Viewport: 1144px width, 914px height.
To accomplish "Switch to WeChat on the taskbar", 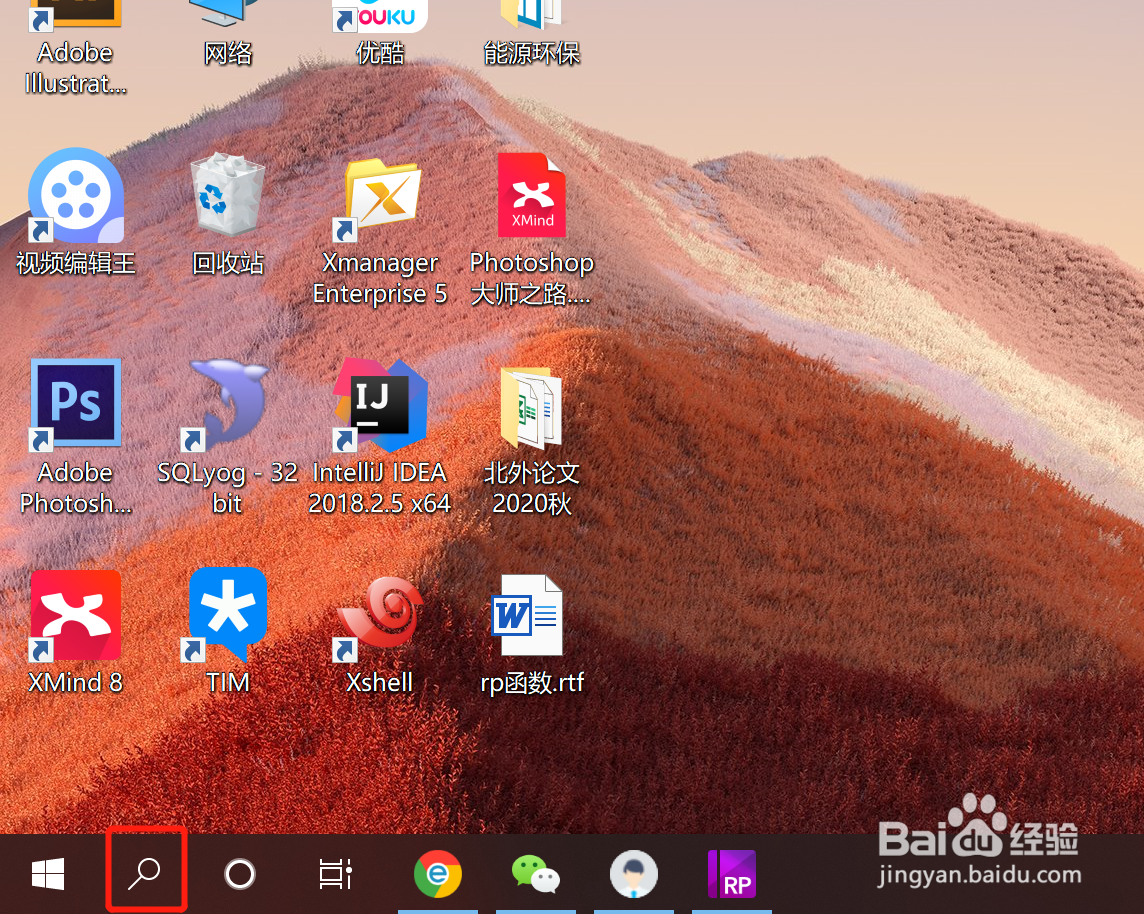I will (x=536, y=874).
